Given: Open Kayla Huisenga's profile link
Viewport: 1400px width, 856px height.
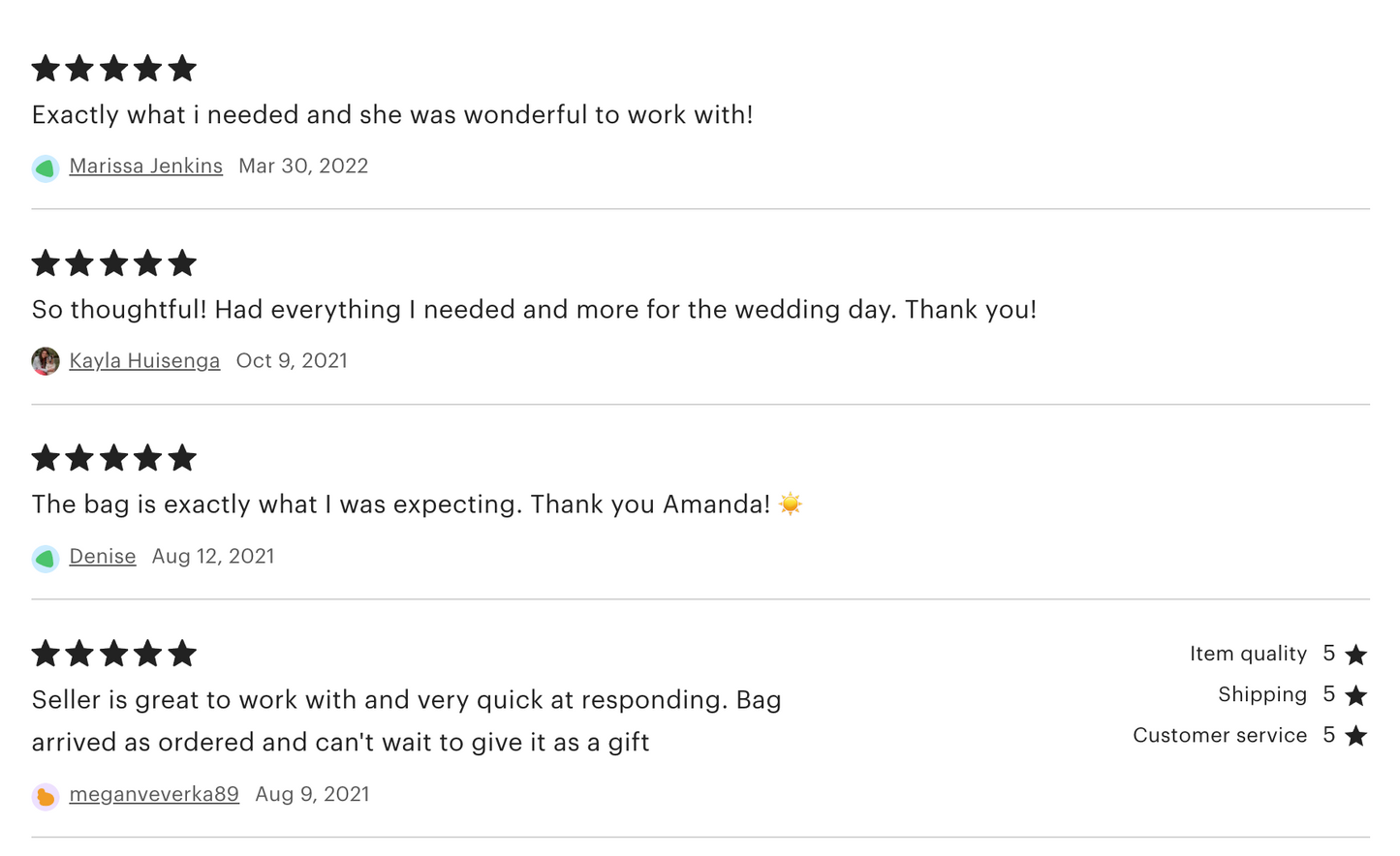Looking at the screenshot, I should point(144,361).
